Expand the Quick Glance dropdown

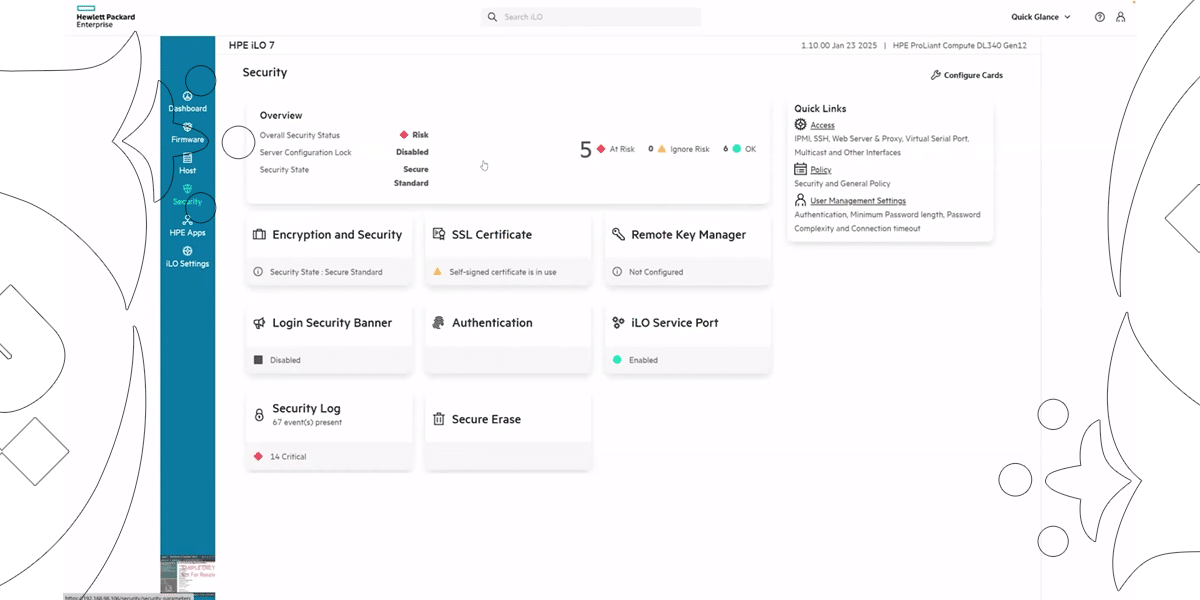(x=1040, y=17)
